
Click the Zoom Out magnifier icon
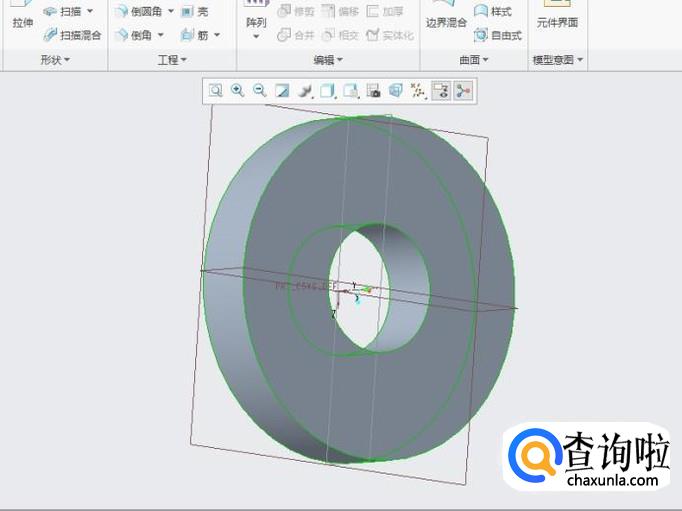260,91
